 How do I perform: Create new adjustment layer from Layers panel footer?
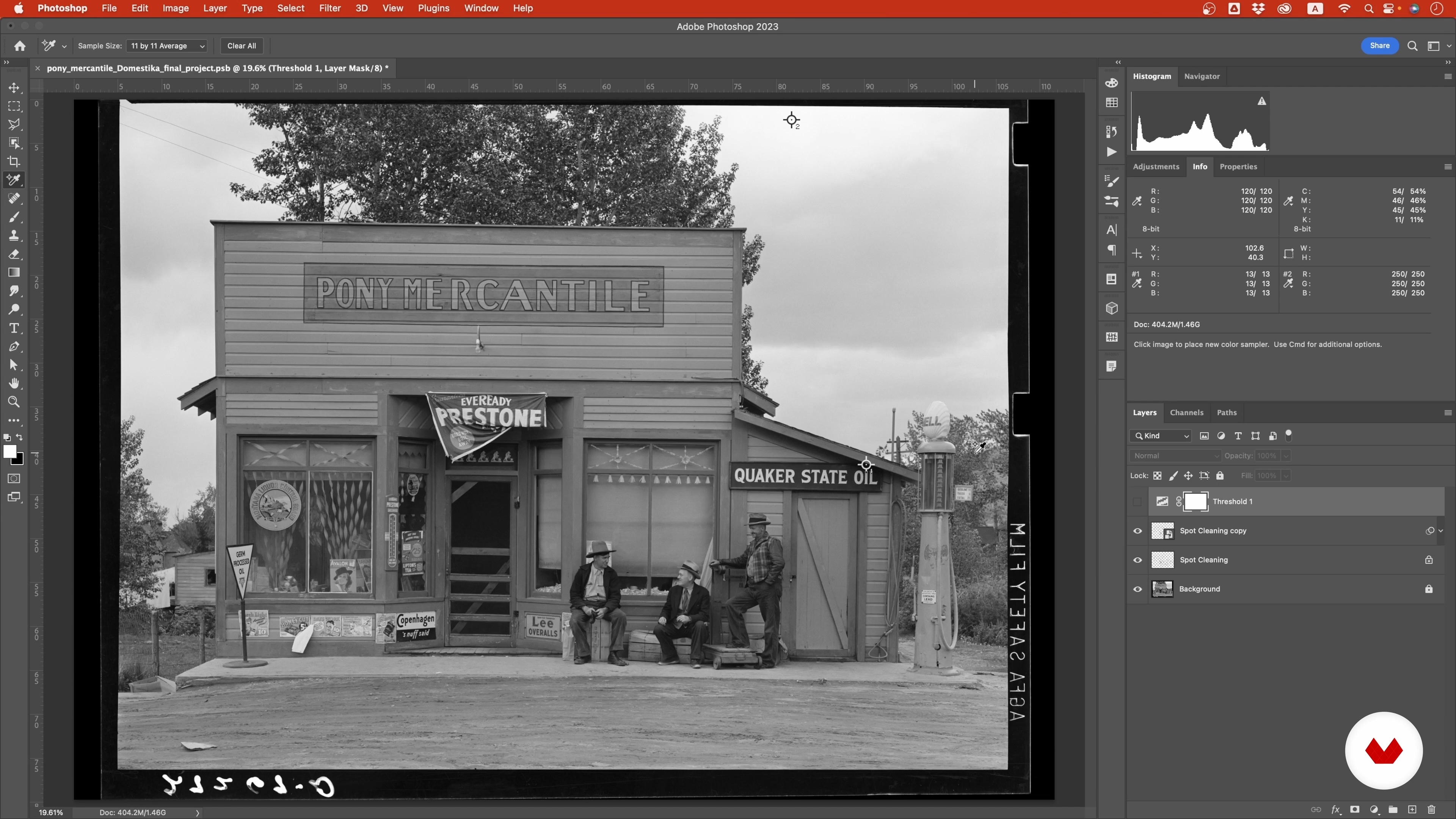[1374, 810]
